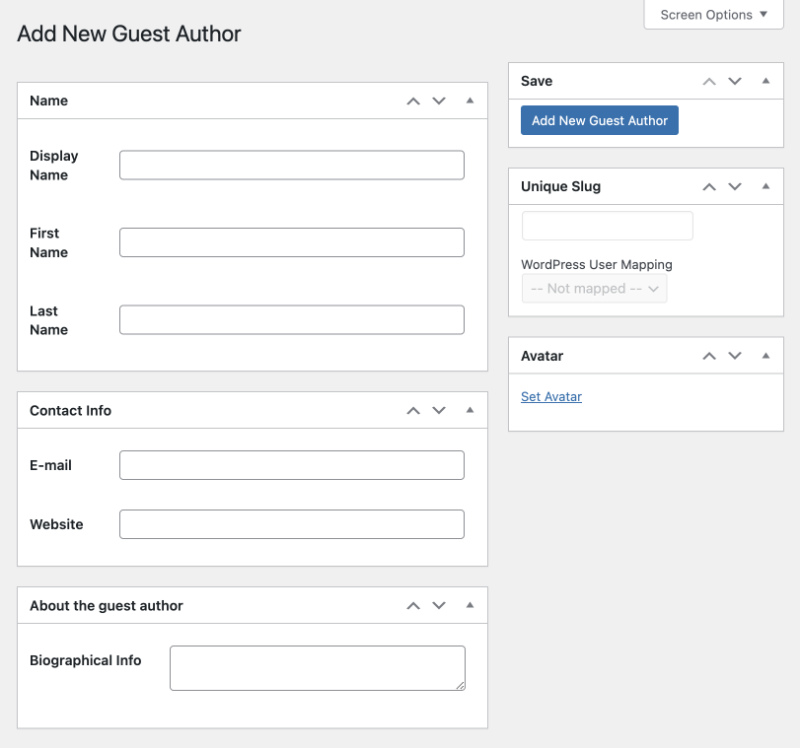Click inside the Display Name field
The width and height of the screenshot is (800, 748).
coord(291,164)
